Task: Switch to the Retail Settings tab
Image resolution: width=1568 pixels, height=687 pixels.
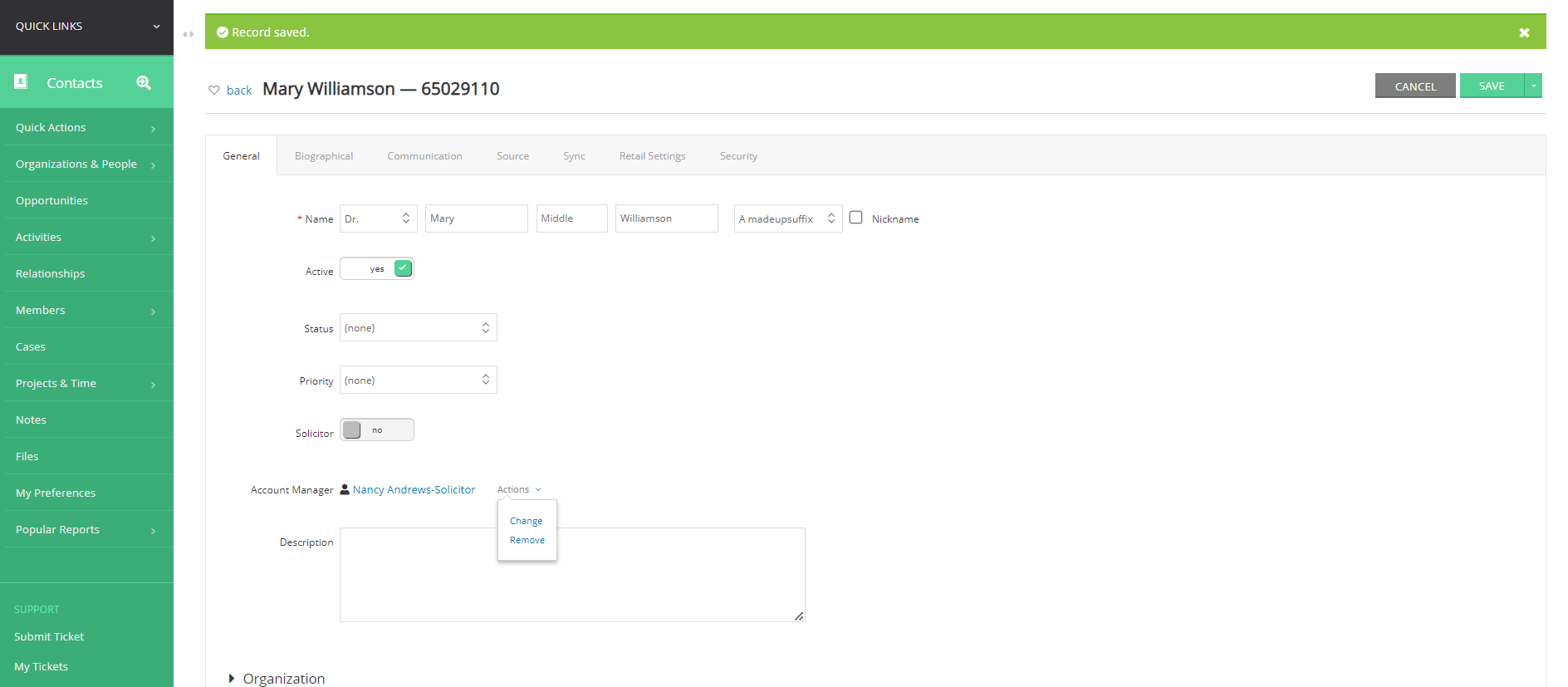Action: click(x=652, y=155)
